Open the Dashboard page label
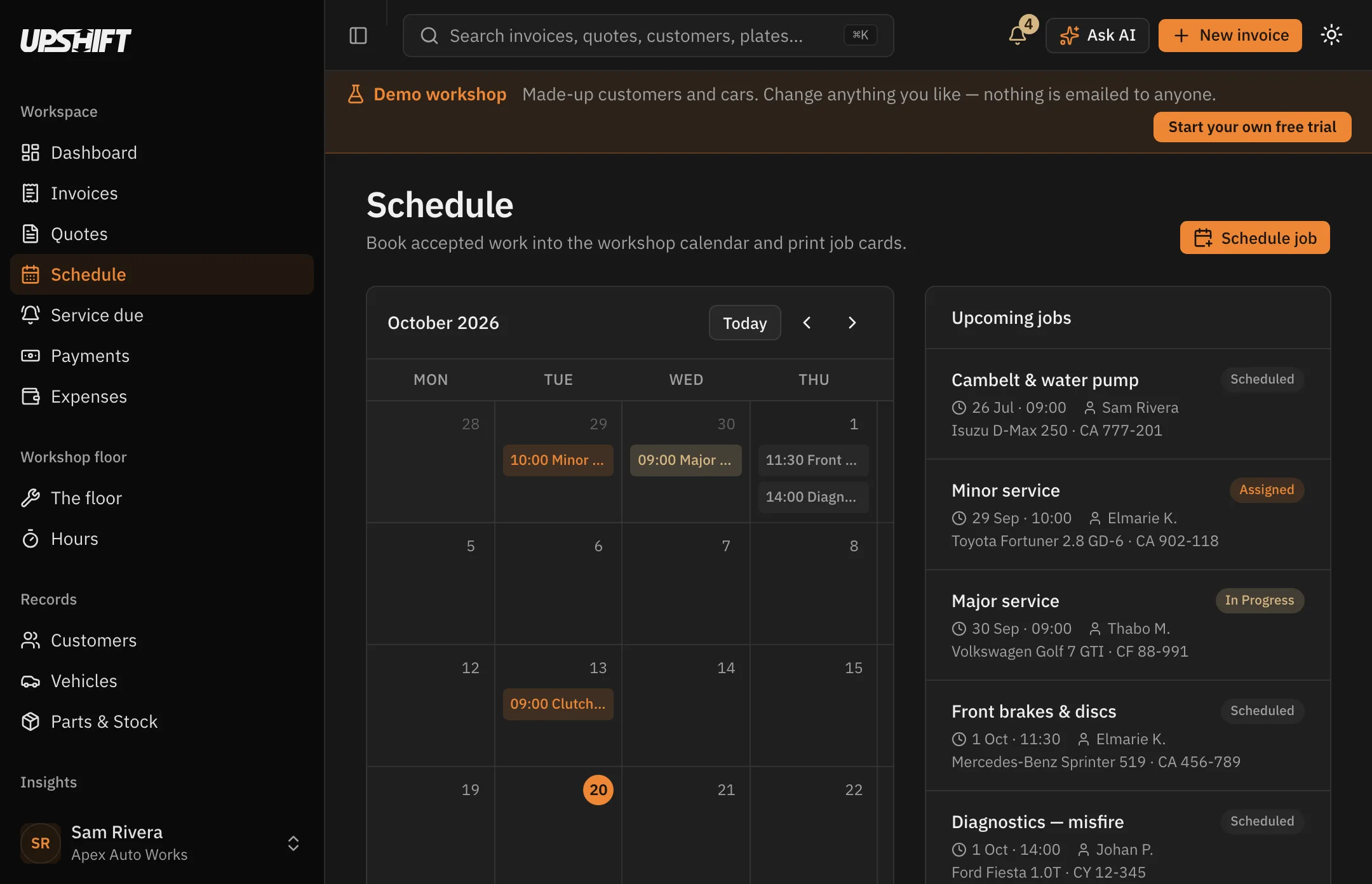The width and height of the screenshot is (1372, 884). (x=94, y=152)
